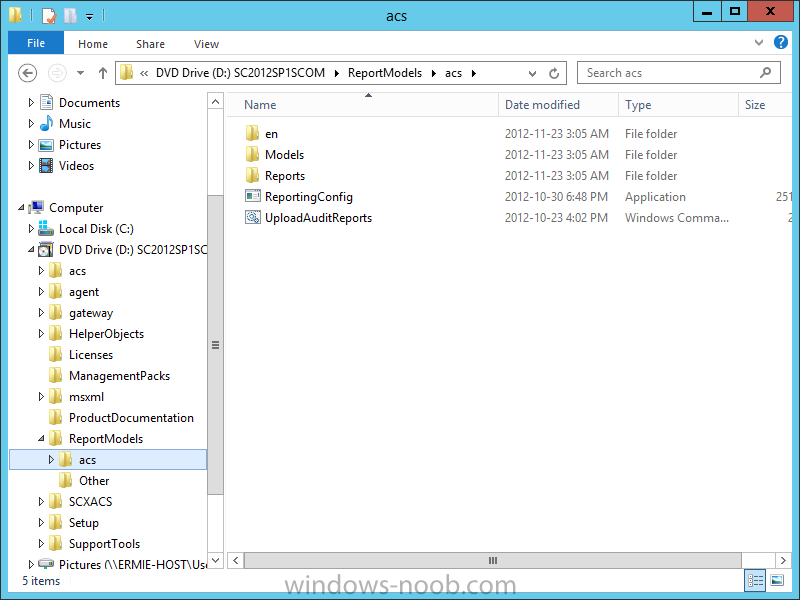Refresh the current folder view
This screenshot has height=600, width=800.
point(554,73)
